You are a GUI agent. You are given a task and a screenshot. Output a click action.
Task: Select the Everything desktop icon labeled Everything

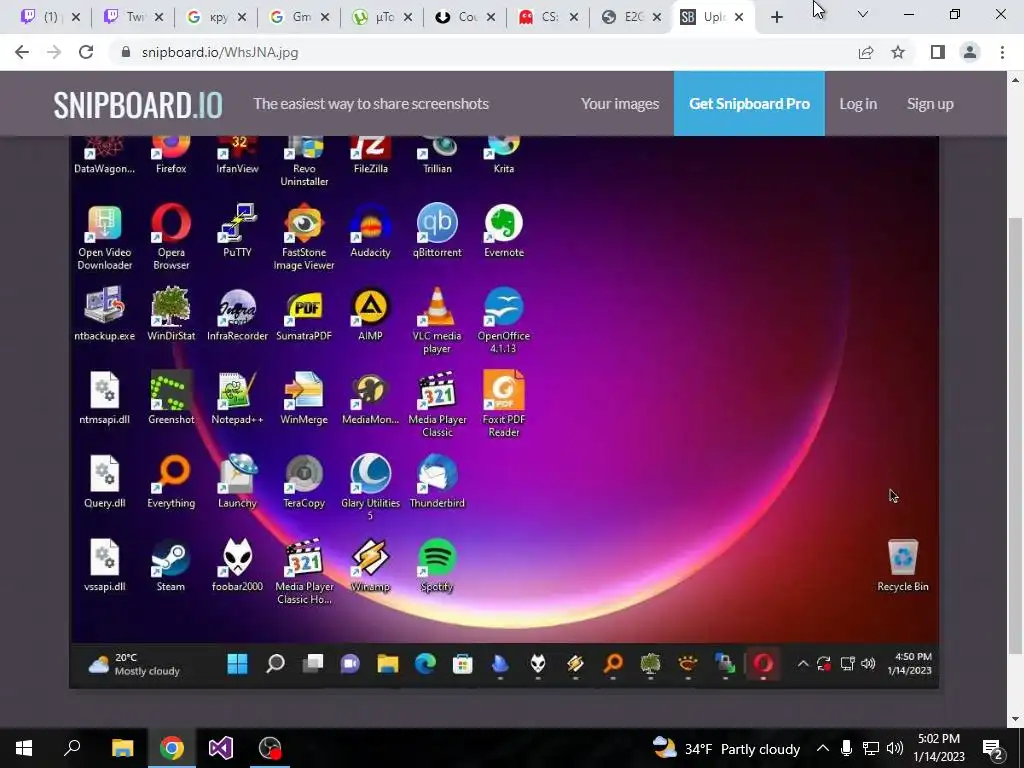pos(171,481)
